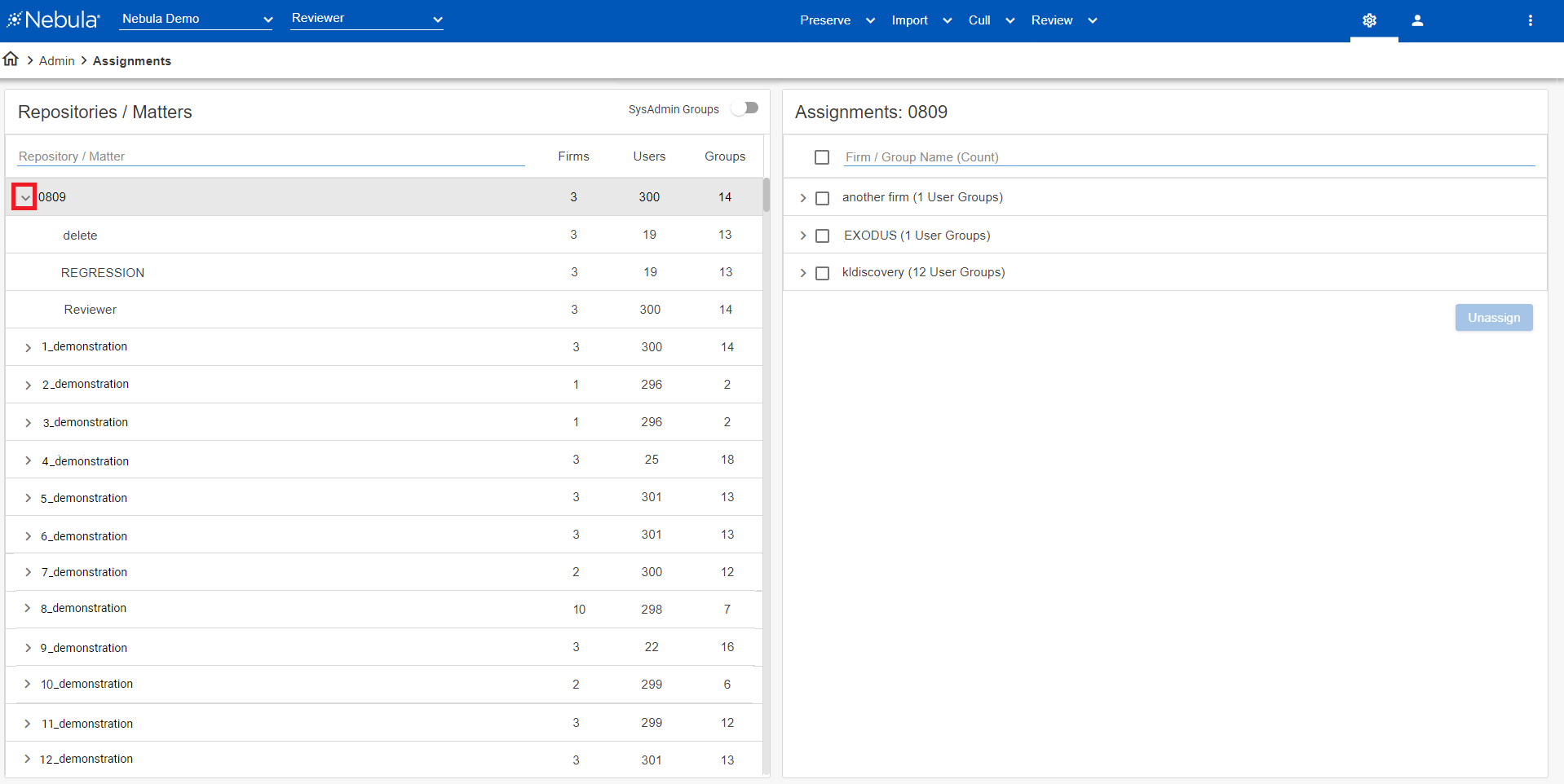Click the user profile icon
Screen dimensions: 1564x784
click(x=1417, y=20)
